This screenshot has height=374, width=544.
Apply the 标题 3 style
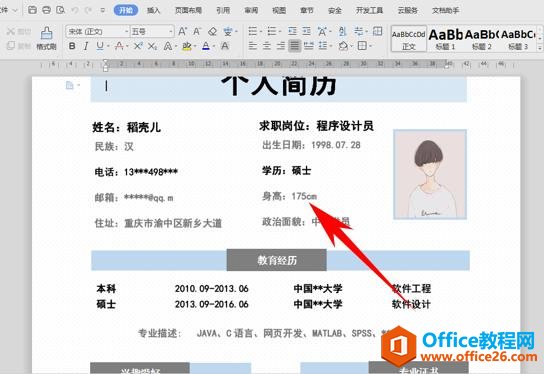(x=518, y=39)
